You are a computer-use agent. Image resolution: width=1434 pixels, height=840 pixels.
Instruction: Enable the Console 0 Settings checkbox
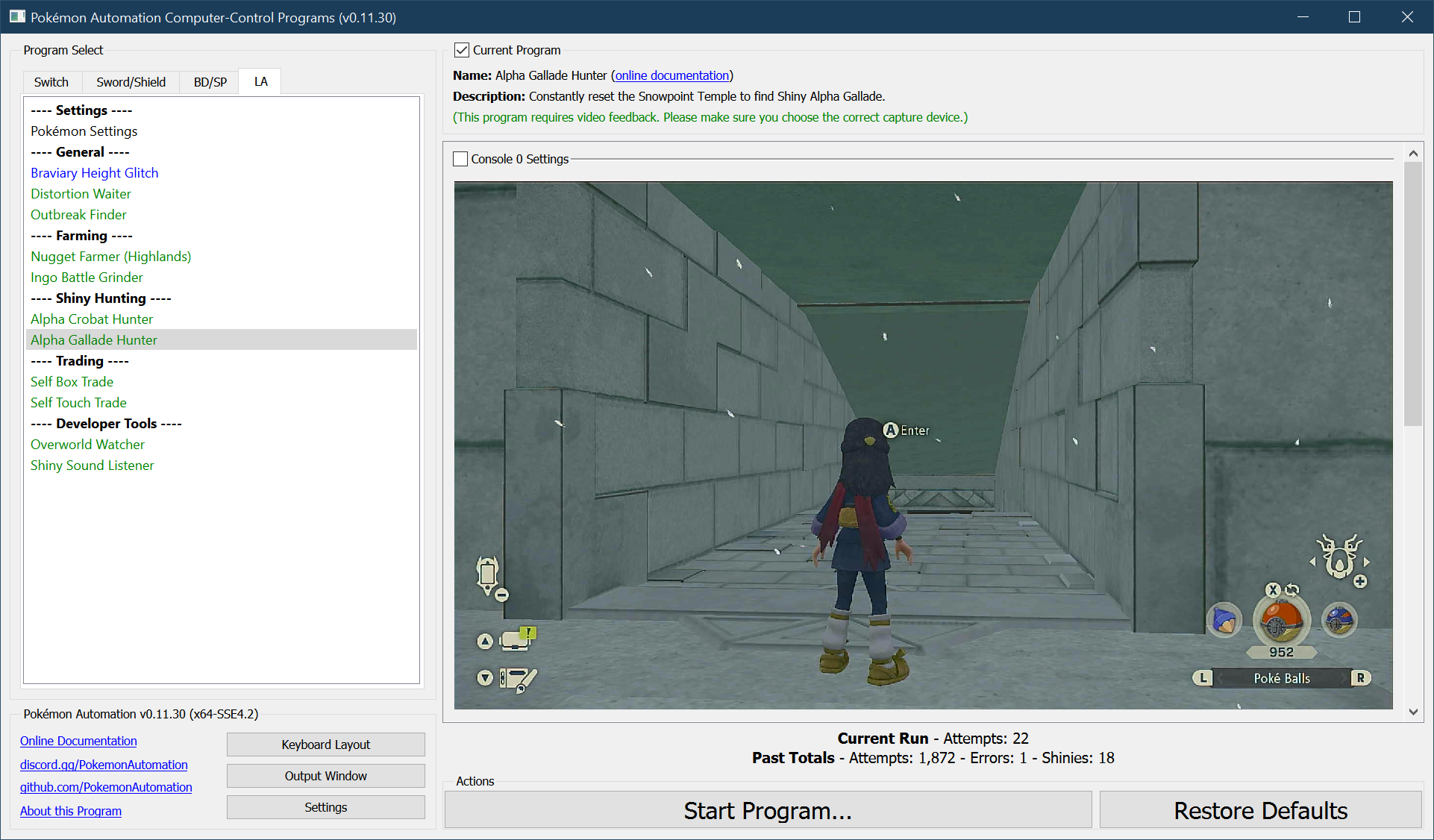click(x=460, y=159)
